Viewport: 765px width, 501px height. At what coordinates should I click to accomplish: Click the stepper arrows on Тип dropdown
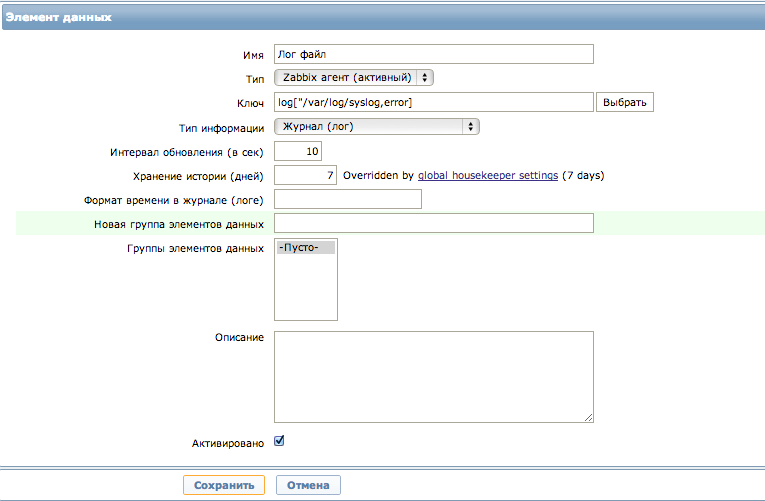425,78
